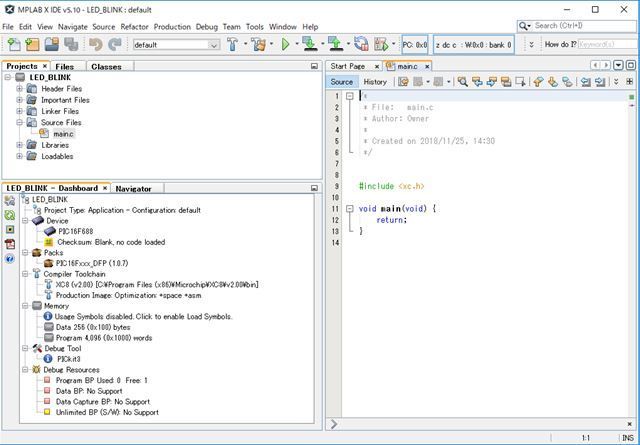Collapse the Debug Resources node

click(25, 369)
